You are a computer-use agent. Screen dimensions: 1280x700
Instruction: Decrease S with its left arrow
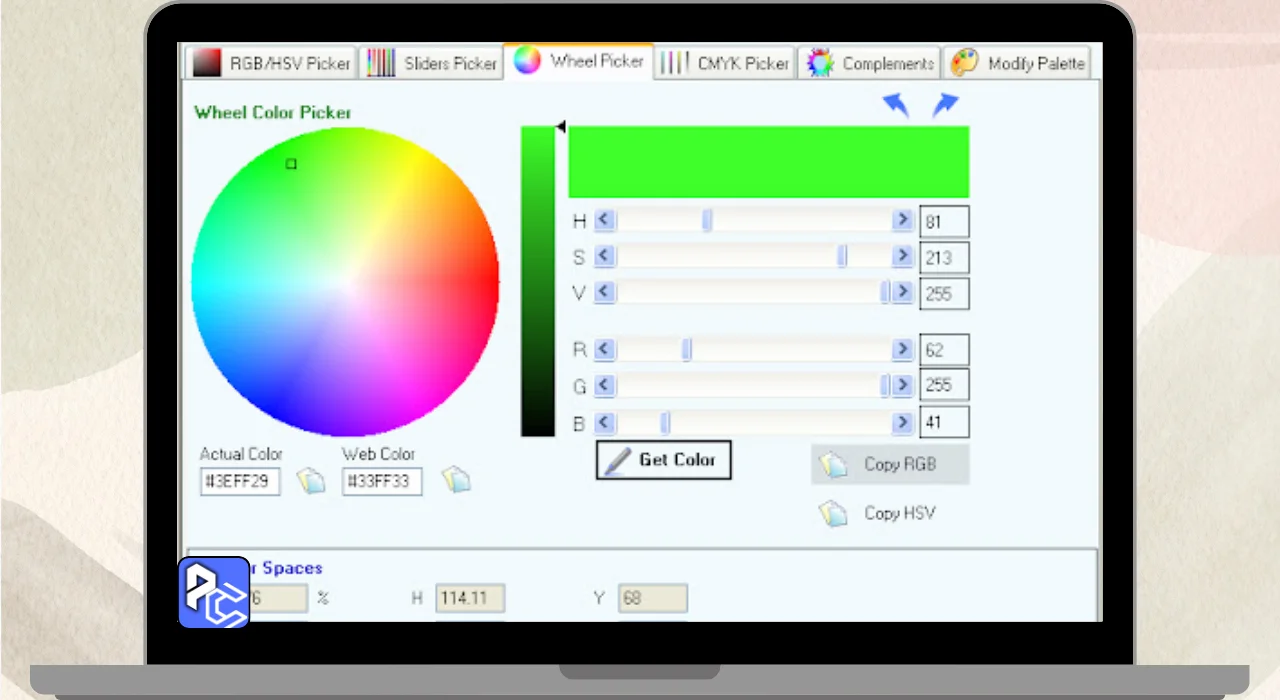click(x=605, y=257)
